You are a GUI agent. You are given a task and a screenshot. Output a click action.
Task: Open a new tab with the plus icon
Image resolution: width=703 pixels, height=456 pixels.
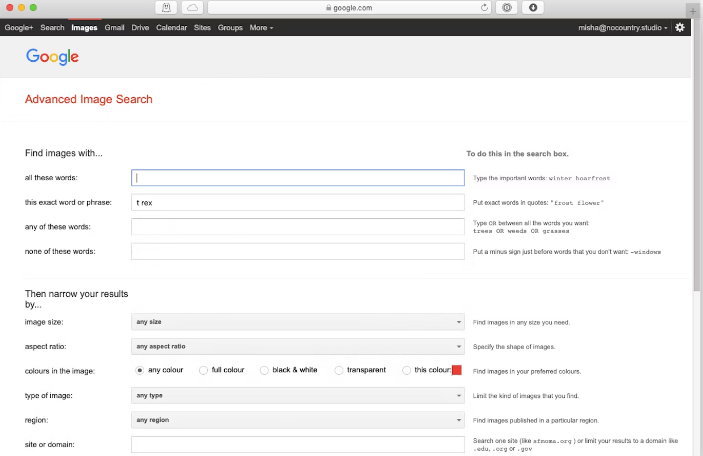(x=693, y=11)
